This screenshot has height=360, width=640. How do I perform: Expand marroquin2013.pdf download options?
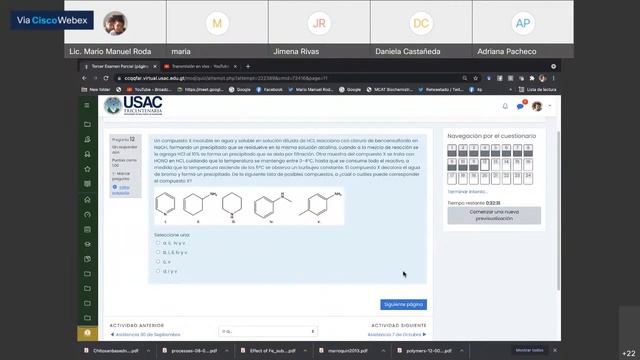click(383, 351)
